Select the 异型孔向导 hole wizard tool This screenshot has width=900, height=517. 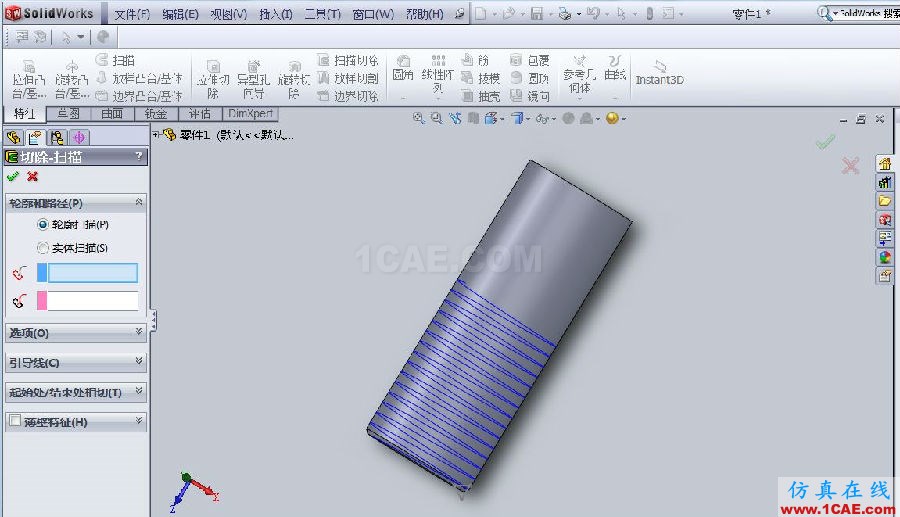click(x=253, y=79)
